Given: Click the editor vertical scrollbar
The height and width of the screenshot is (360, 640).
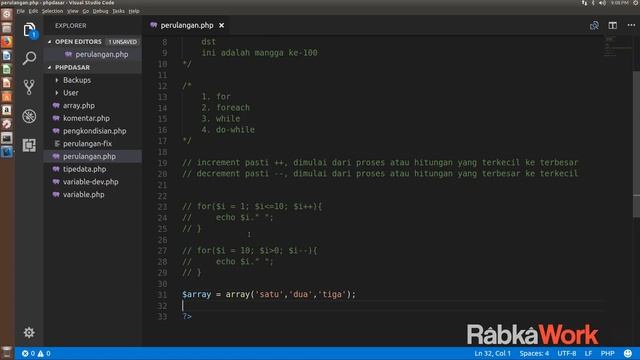Looking at the screenshot, I should 636,145.
